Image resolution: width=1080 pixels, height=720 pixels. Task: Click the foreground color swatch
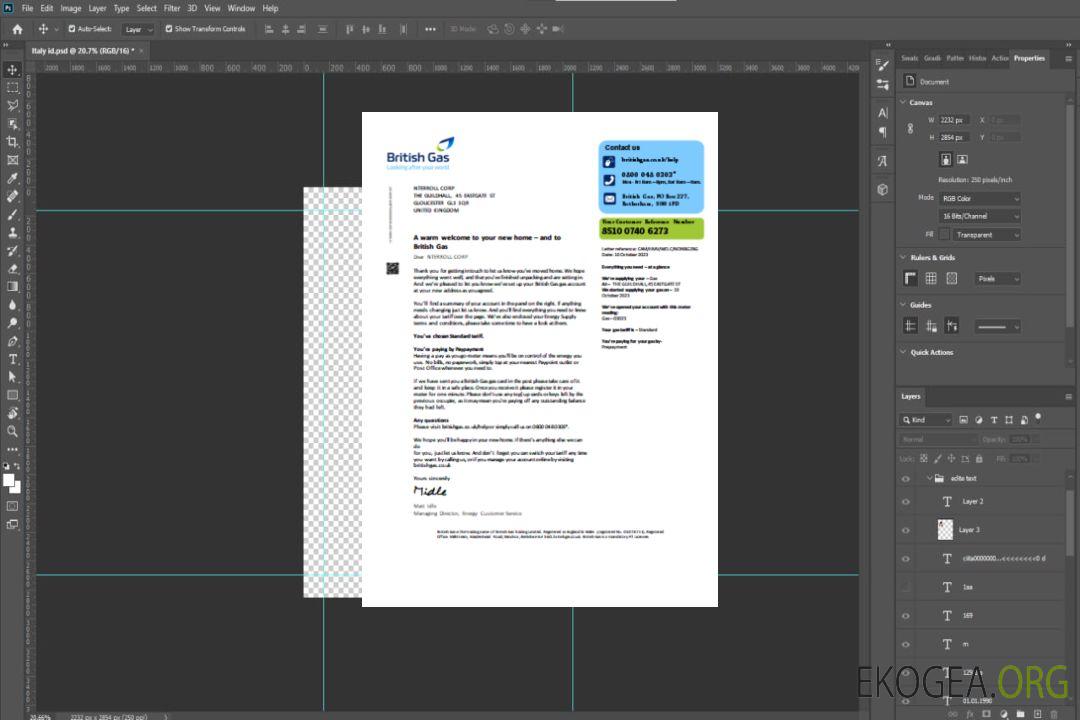pos(9,480)
